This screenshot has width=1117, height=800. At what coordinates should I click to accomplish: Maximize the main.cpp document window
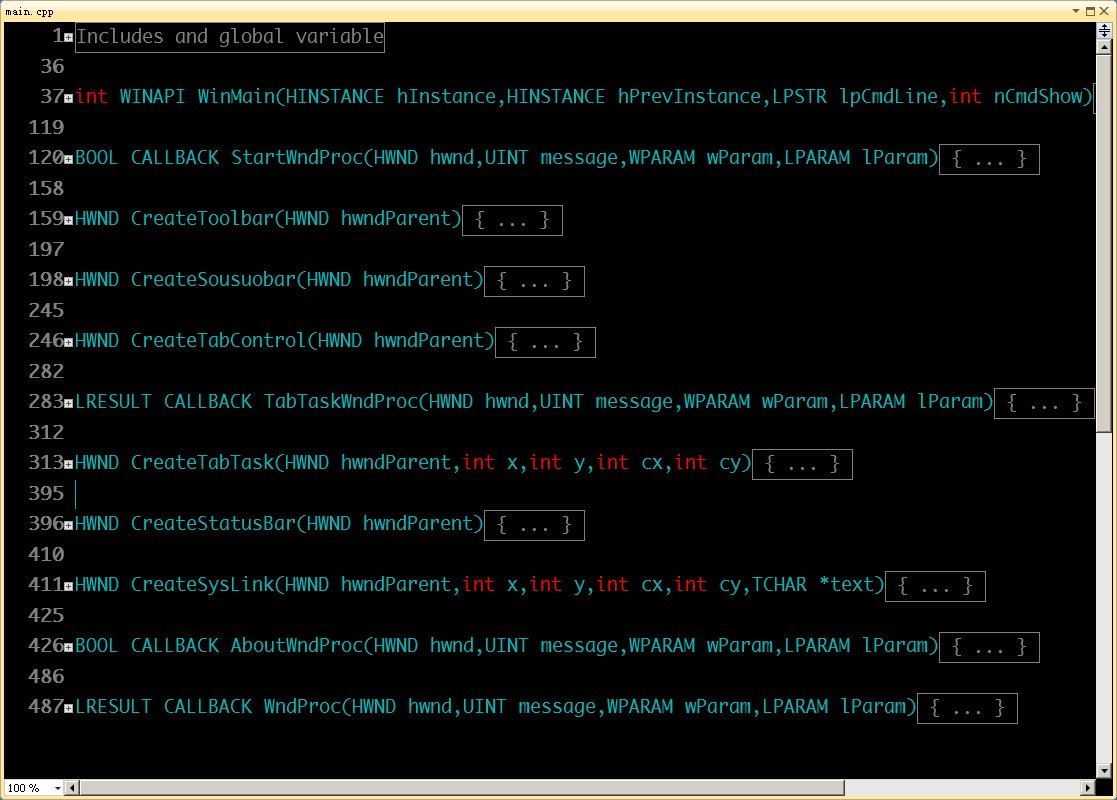1091,11
